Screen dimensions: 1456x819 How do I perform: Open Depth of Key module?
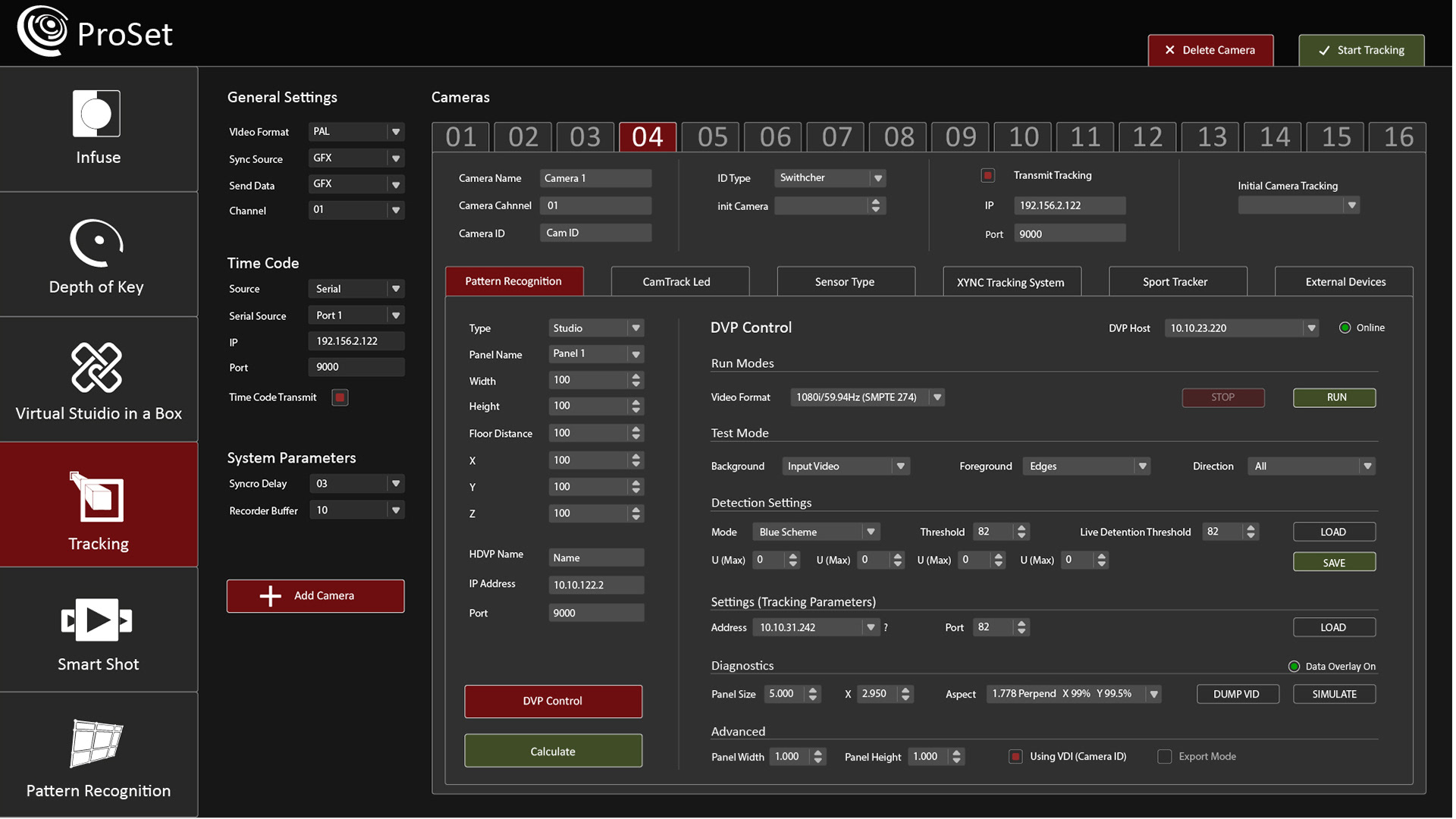click(96, 243)
